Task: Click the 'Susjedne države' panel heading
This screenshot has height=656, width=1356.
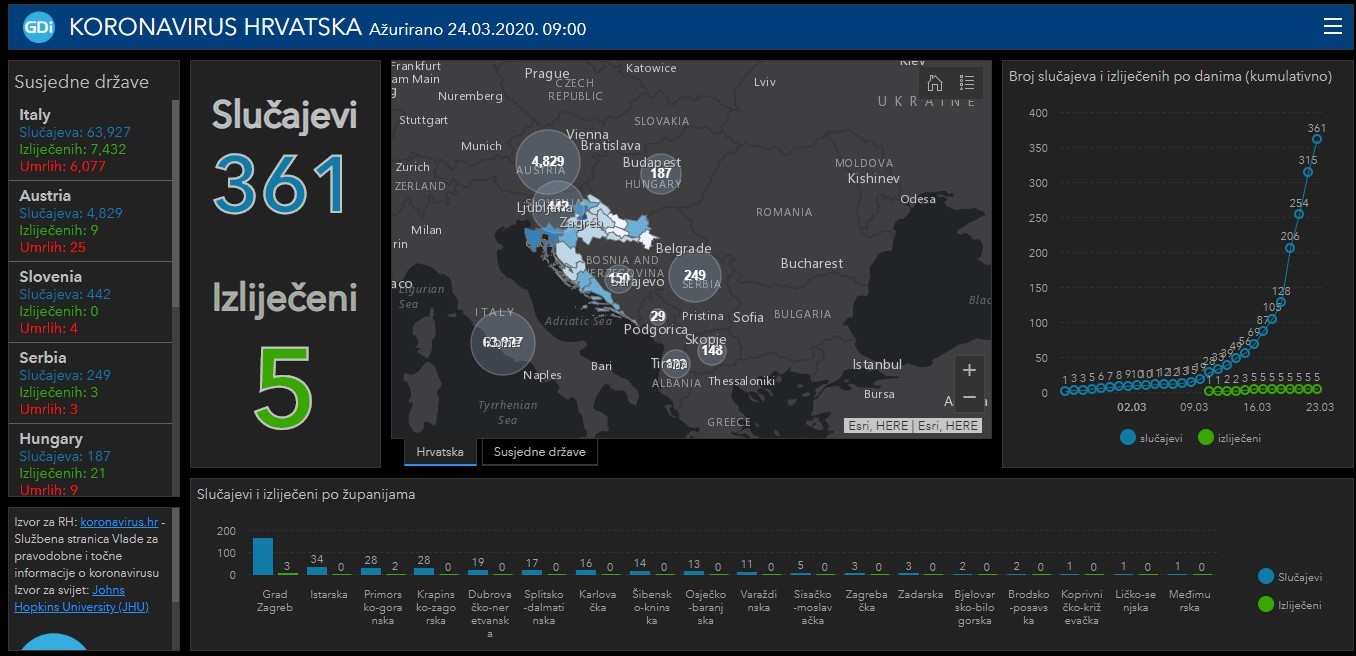Action: (82, 82)
